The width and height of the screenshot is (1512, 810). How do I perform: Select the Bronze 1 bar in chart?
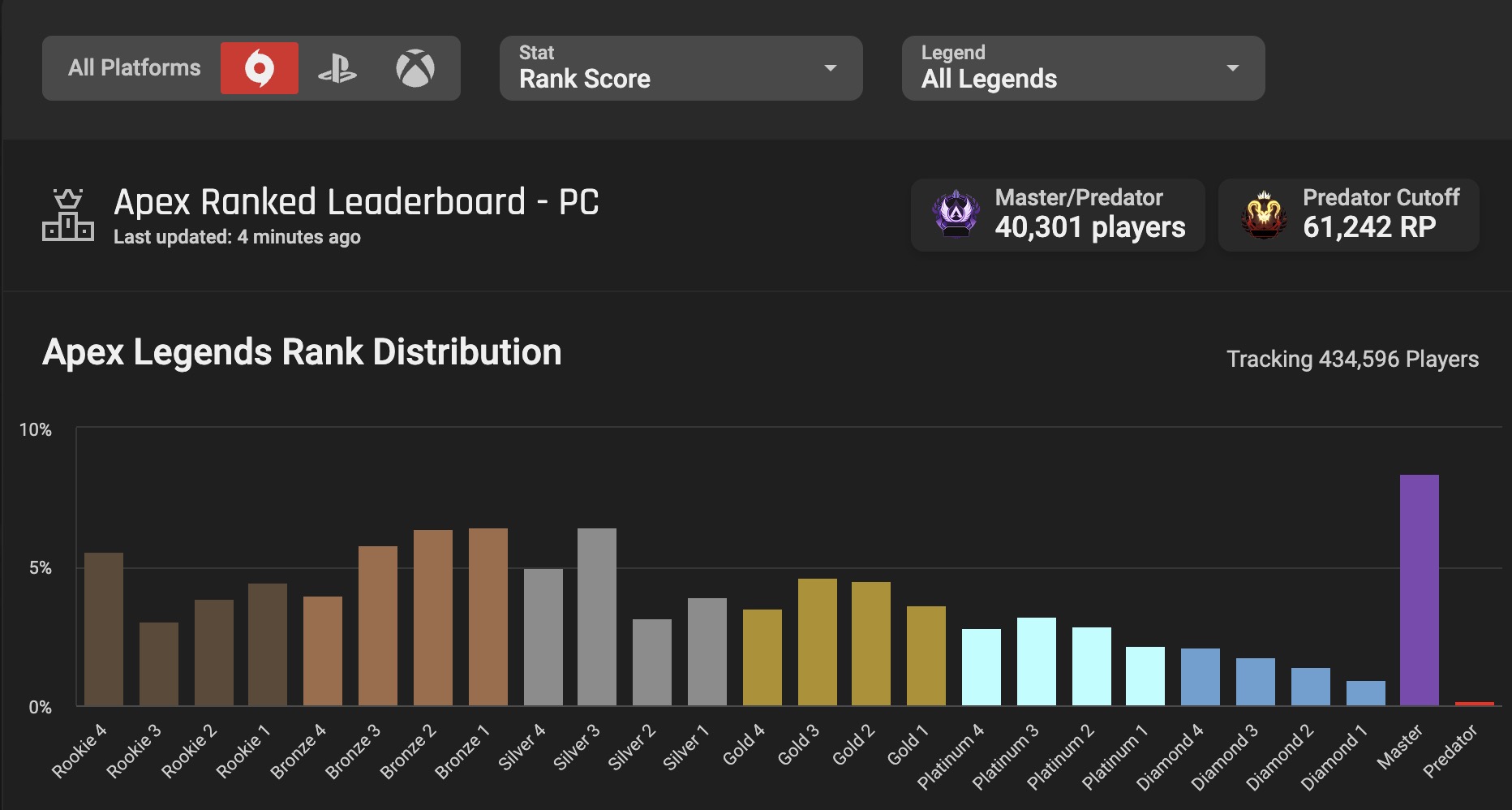488,617
